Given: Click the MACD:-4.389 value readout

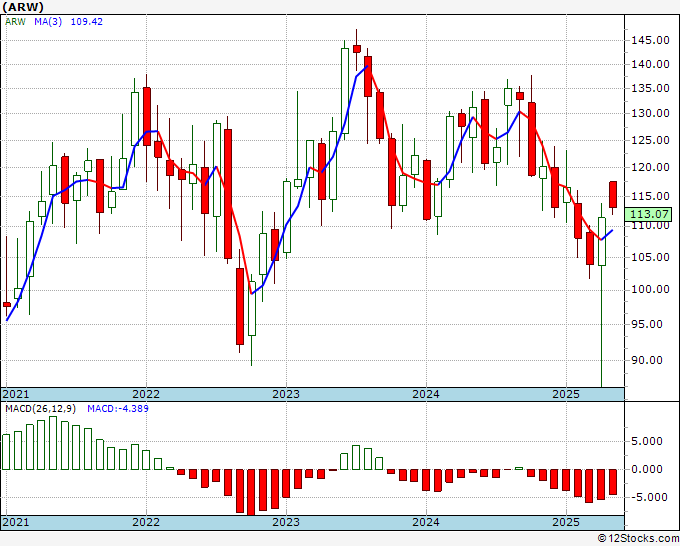Looking at the screenshot, I should click(118, 409).
